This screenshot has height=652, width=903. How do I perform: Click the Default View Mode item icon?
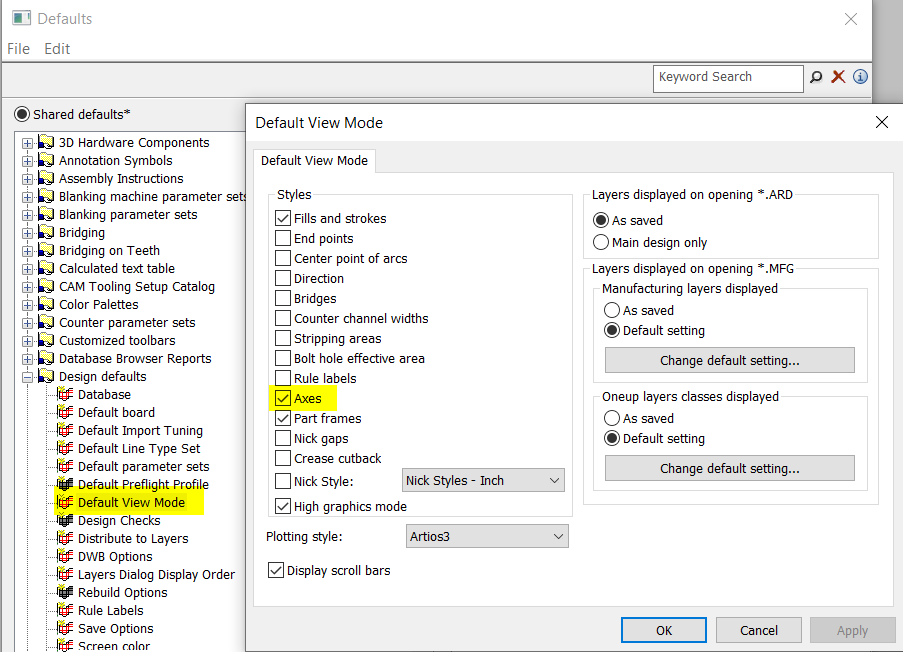[66, 502]
